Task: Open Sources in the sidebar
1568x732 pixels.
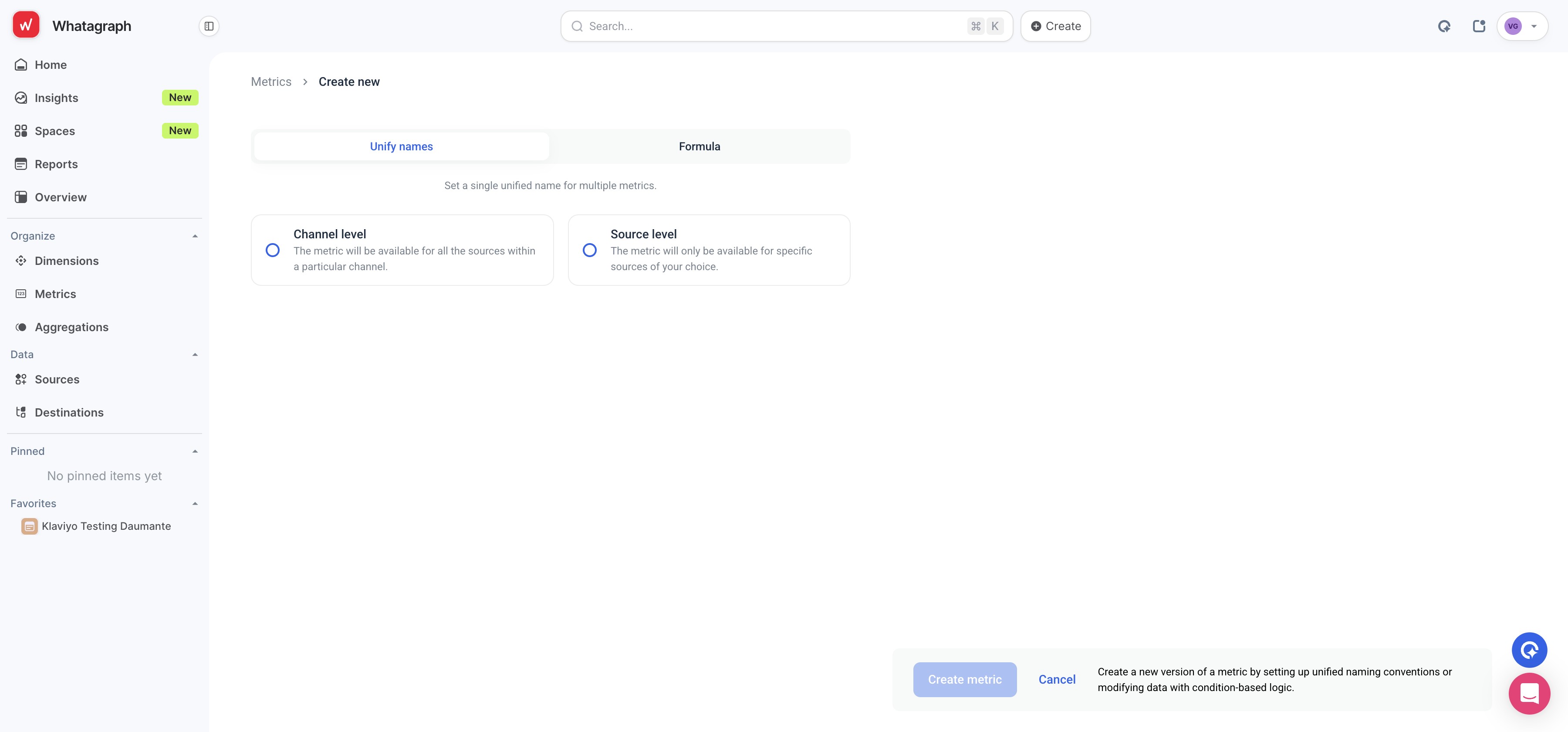Action: point(104,380)
